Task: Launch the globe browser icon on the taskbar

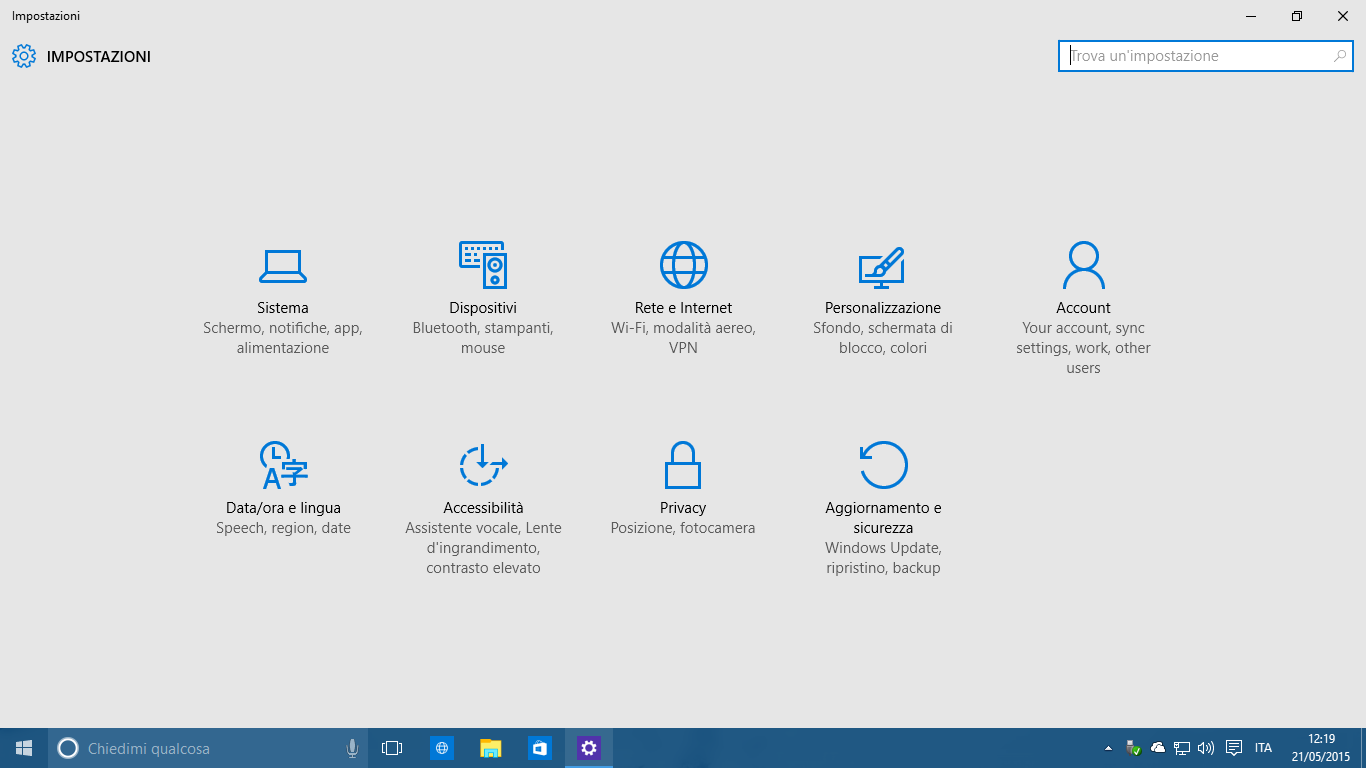Action: click(x=441, y=748)
